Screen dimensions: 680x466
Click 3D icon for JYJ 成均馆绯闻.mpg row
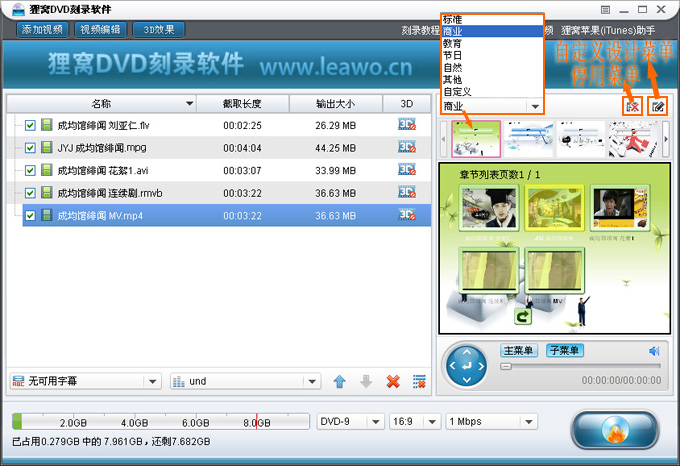[x=407, y=147]
